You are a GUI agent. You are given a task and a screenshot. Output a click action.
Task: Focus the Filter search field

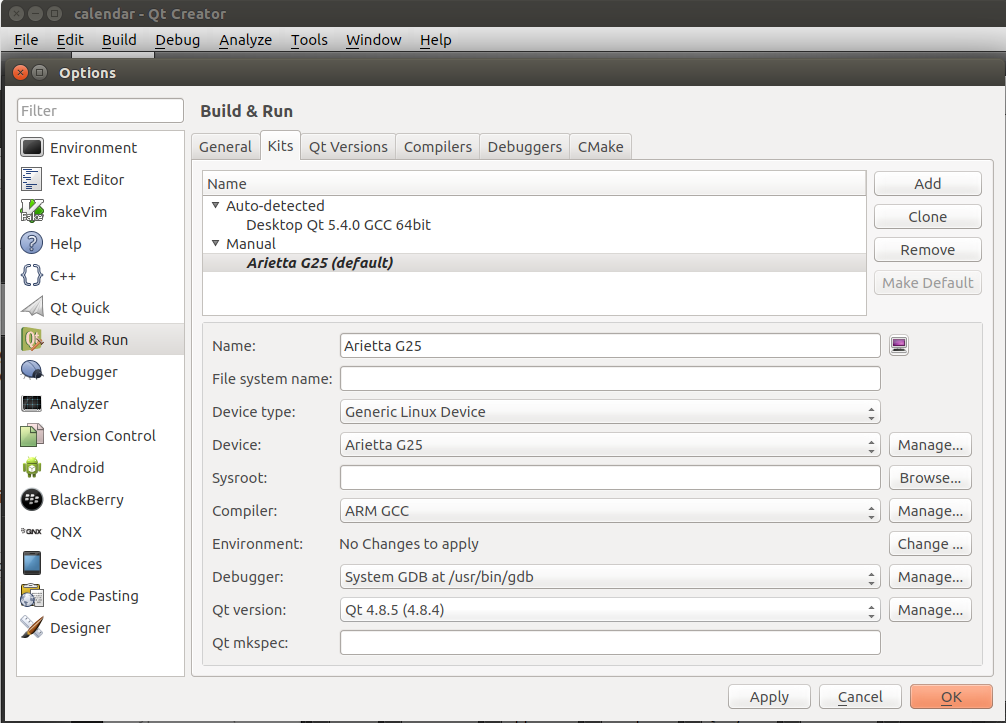100,110
